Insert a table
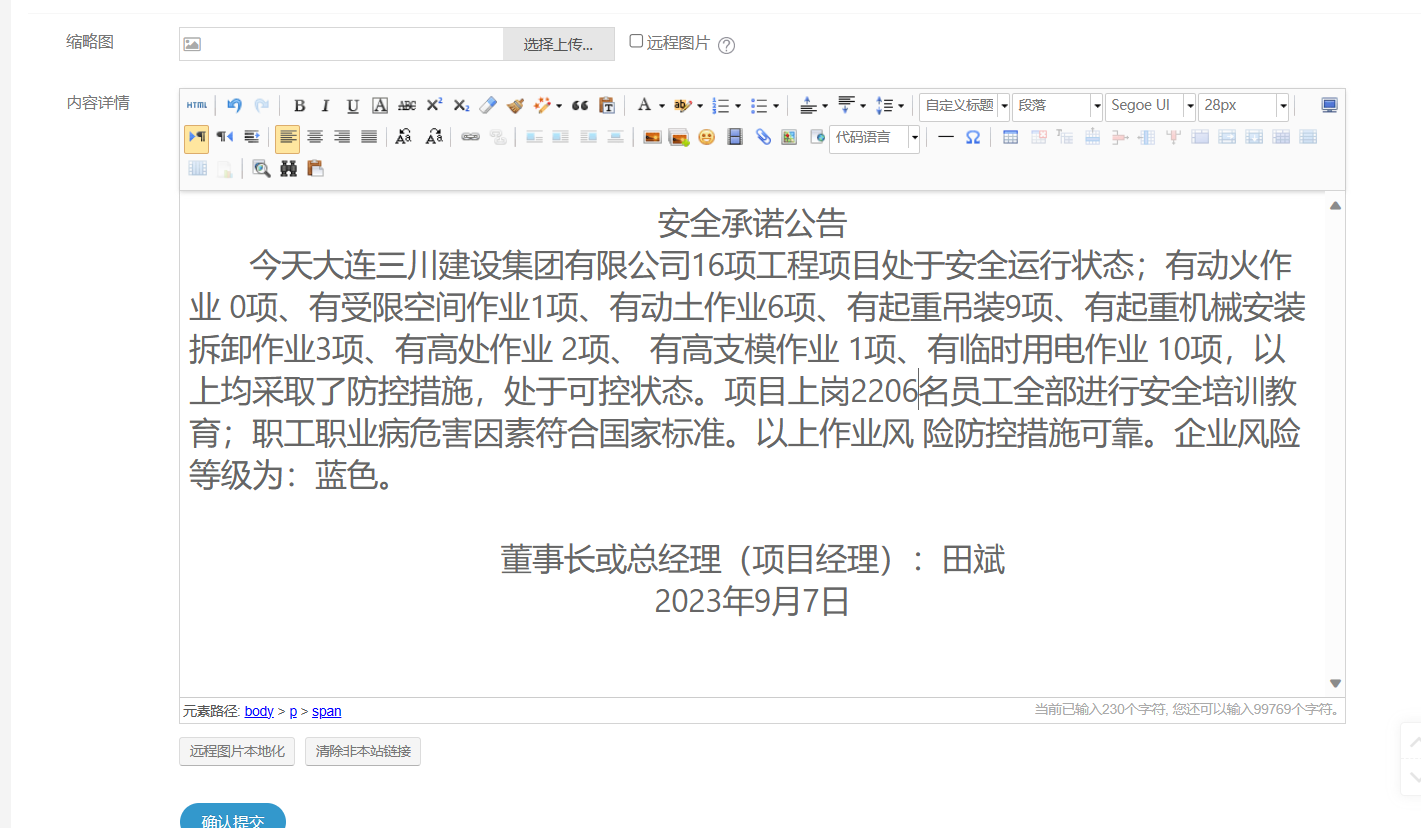 (1010, 137)
